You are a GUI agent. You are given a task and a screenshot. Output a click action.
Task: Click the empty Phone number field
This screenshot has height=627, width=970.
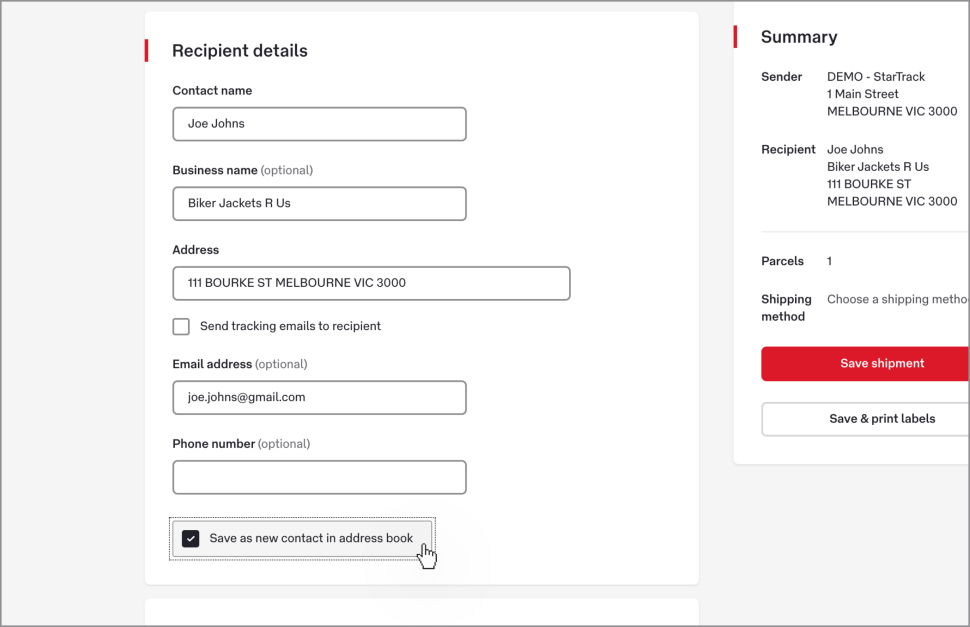tap(319, 477)
